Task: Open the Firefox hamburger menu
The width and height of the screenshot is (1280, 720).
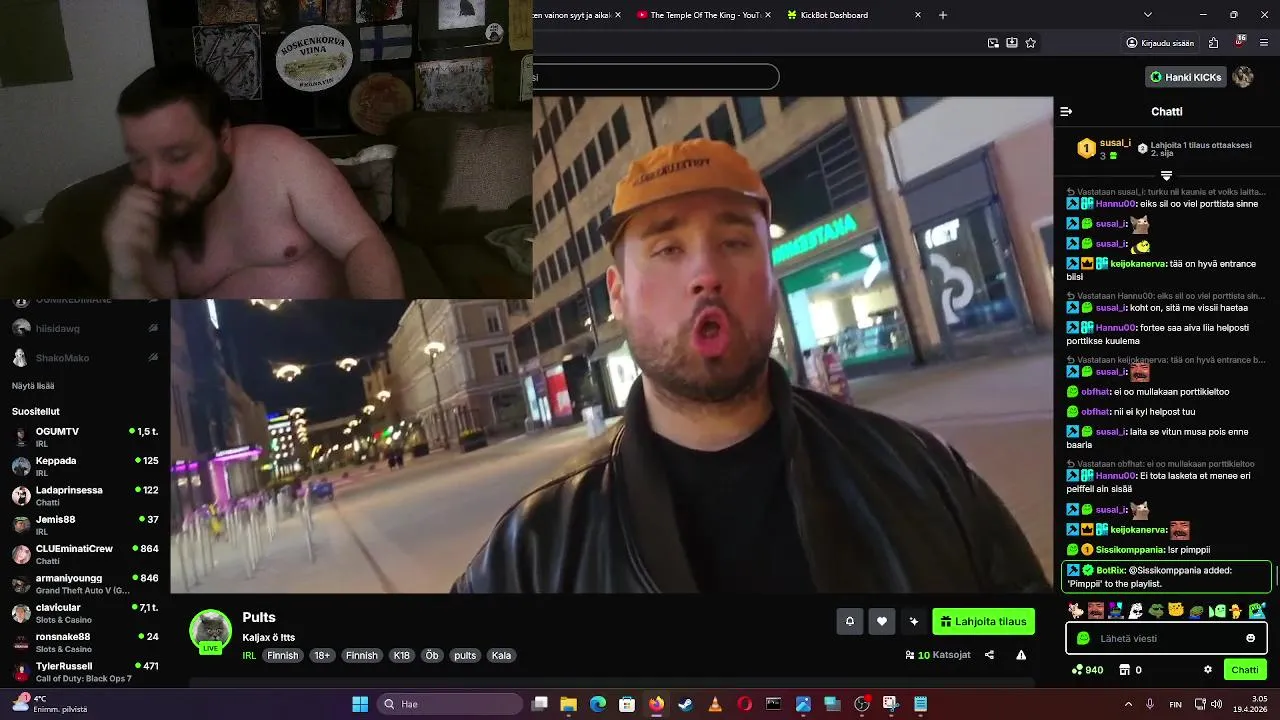Action: tap(1265, 43)
